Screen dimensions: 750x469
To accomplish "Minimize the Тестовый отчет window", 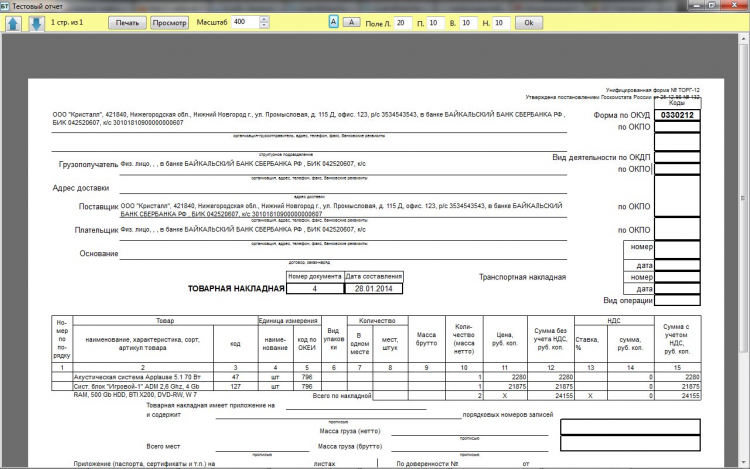I will point(697,5).
